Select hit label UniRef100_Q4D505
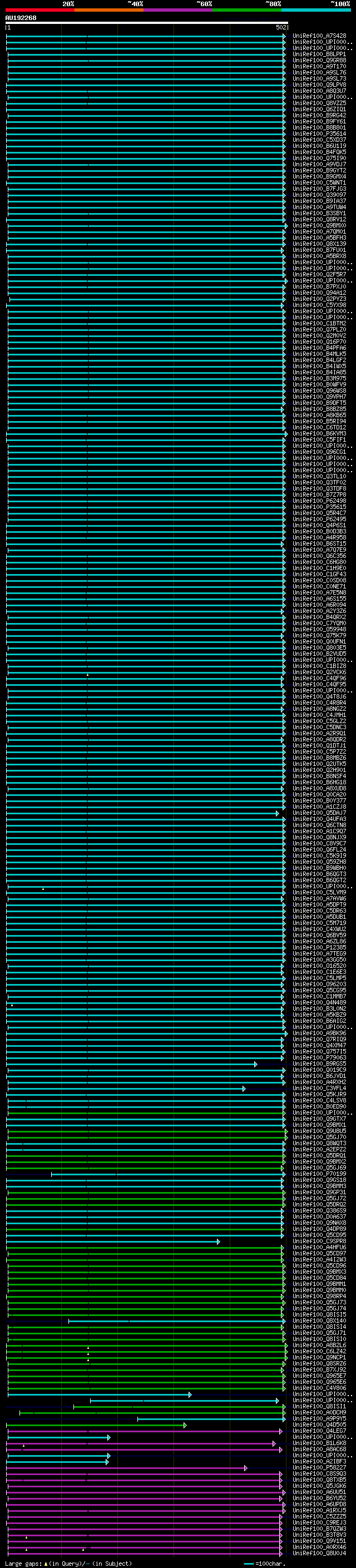Image resolution: width=356 pixels, height=1568 pixels. (x=319, y=1425)
